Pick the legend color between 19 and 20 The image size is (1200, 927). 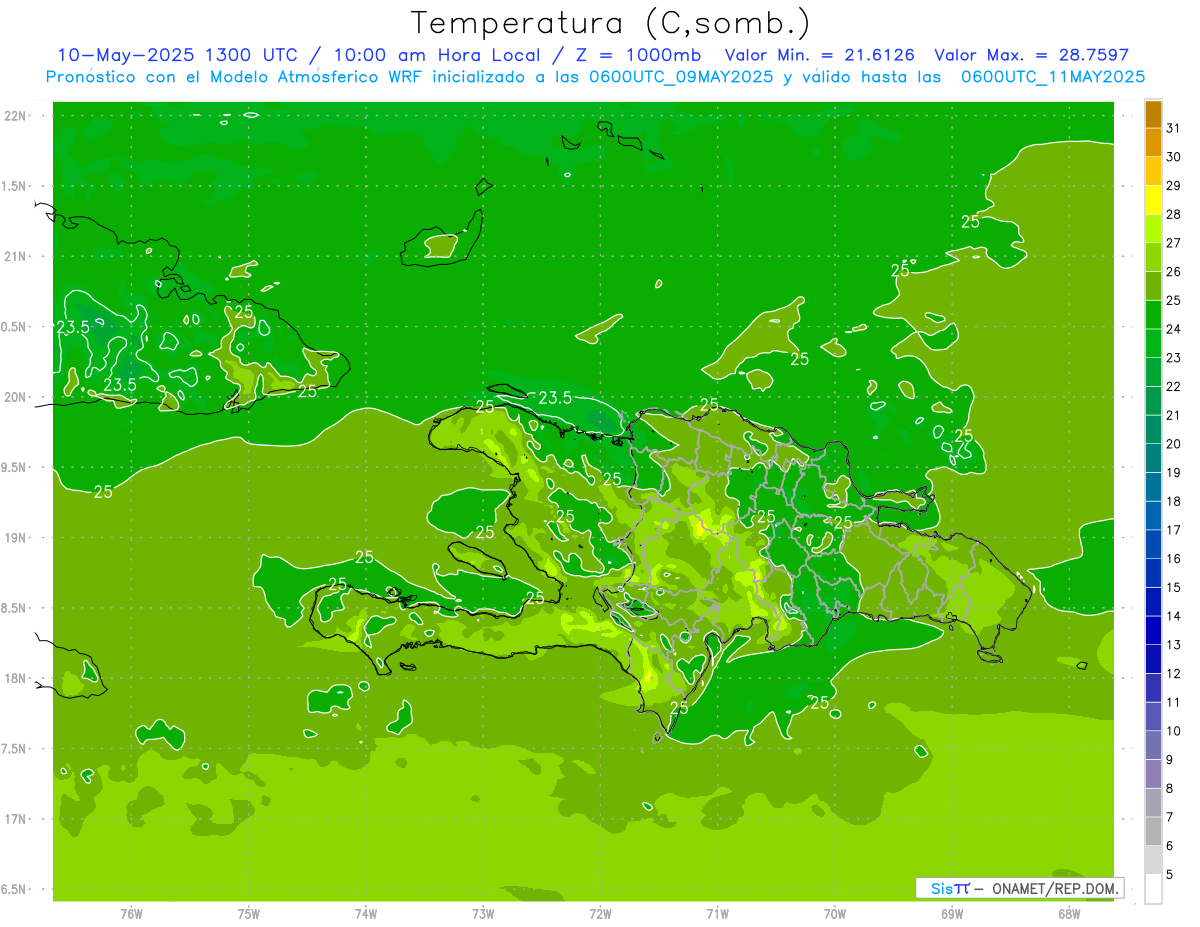point(1153,458)
